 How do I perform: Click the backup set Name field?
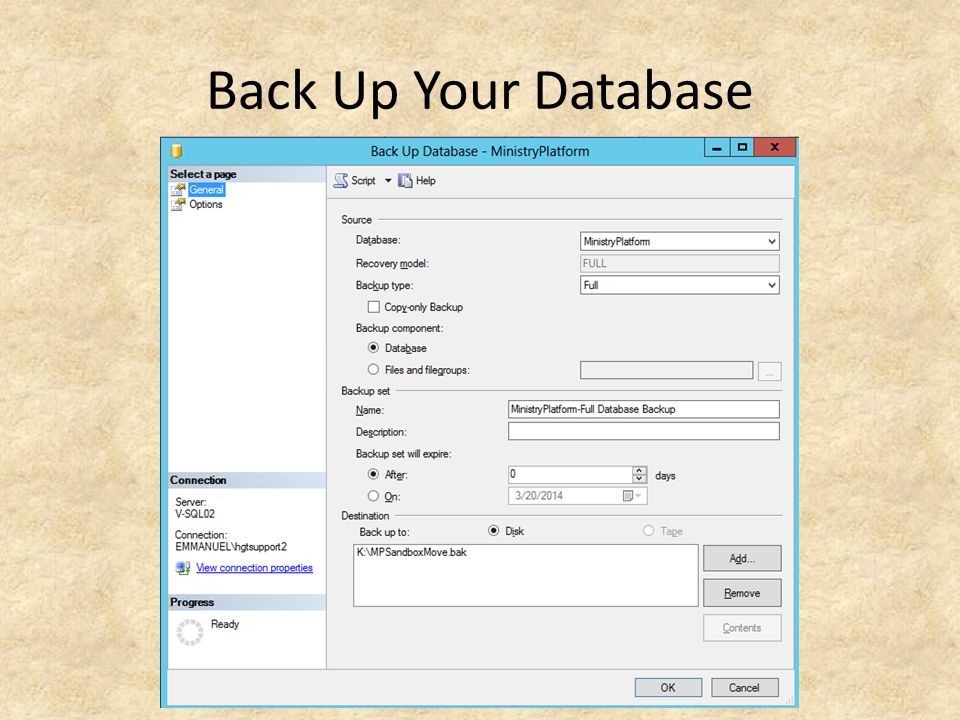point(643,409)
